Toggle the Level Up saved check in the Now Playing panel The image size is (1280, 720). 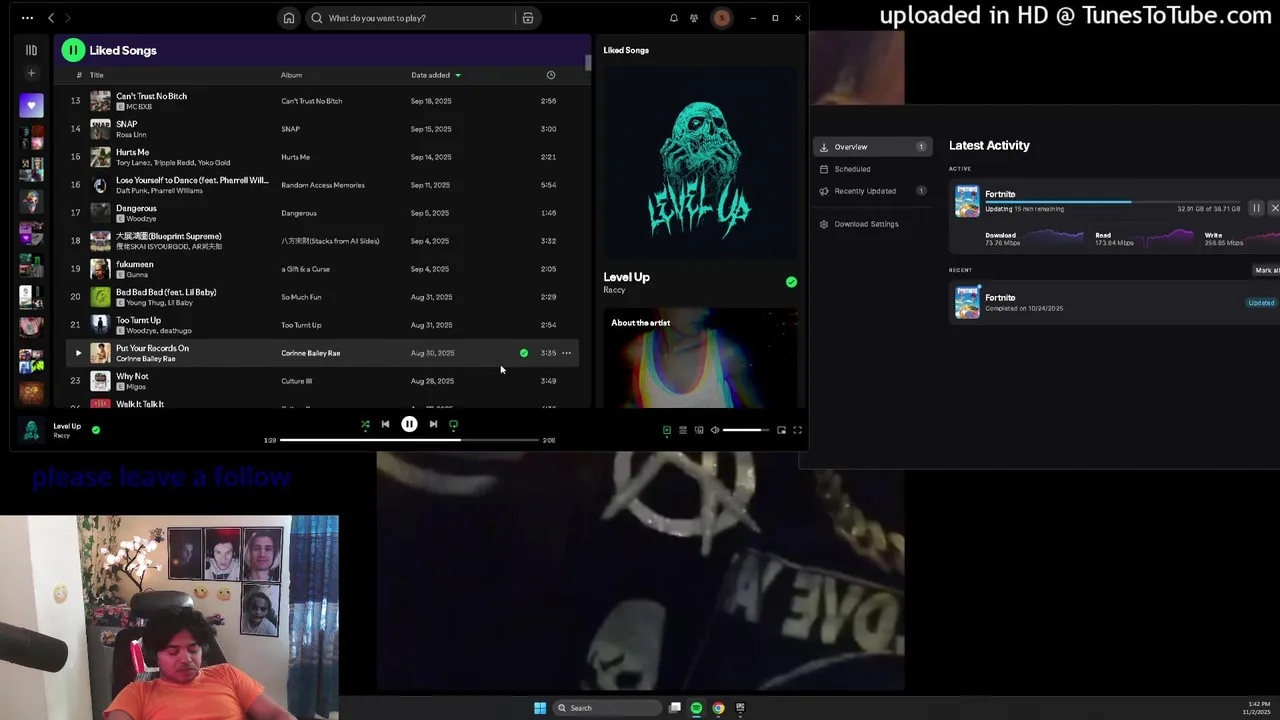coord(791,282)
